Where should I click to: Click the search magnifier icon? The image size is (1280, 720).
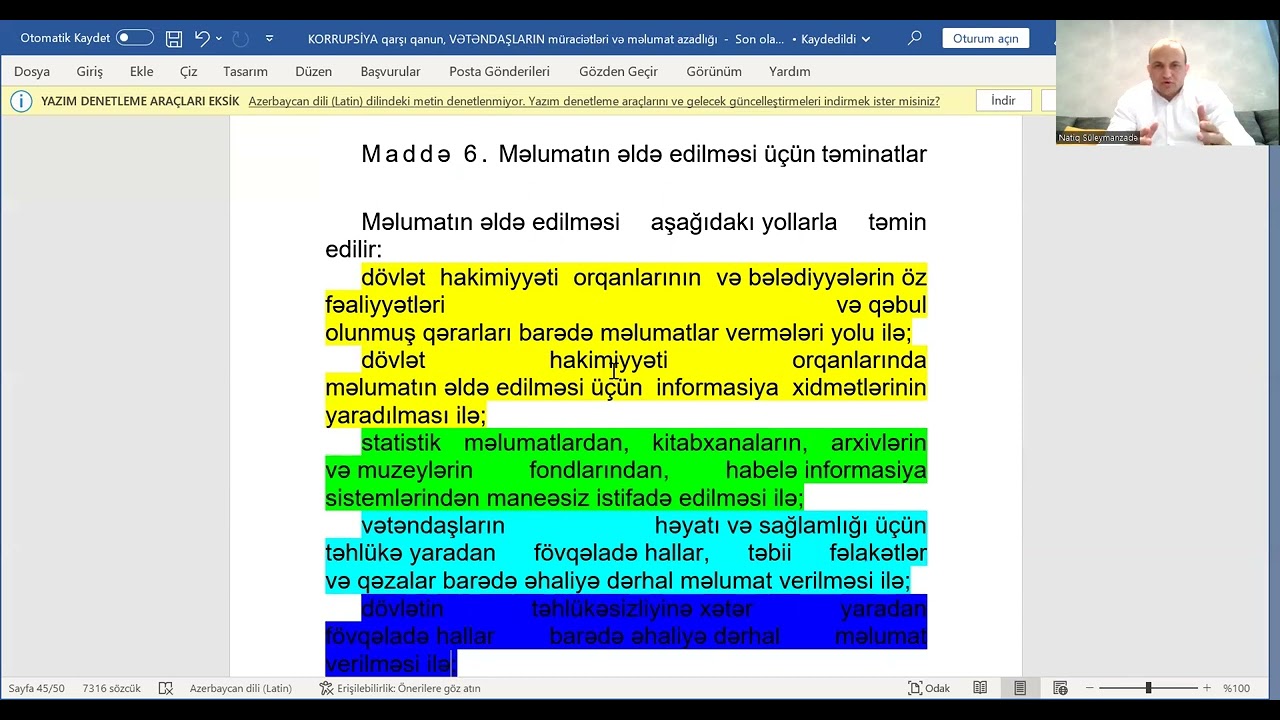coord(914,38)
